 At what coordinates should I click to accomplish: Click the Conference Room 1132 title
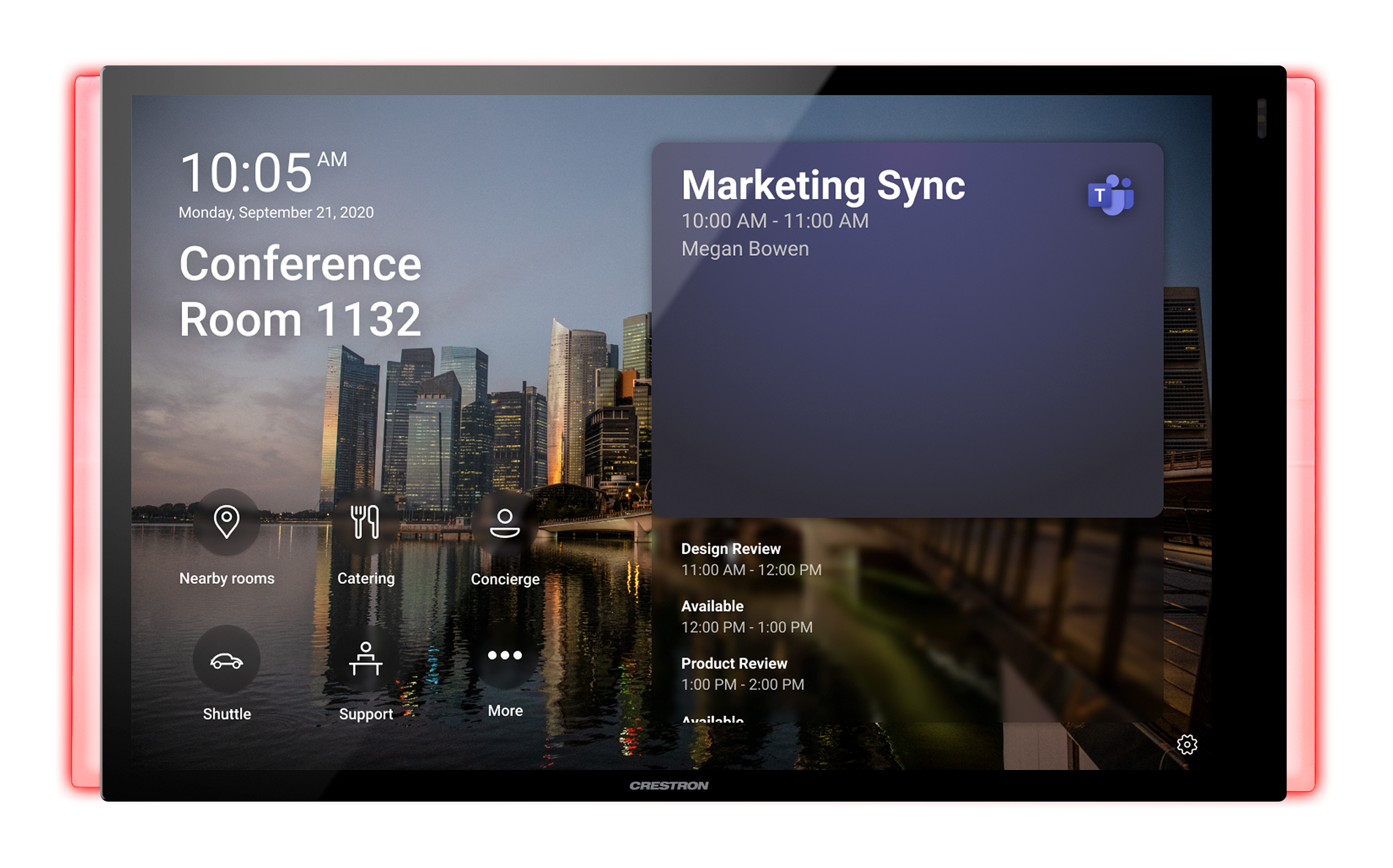coord(300,291)
